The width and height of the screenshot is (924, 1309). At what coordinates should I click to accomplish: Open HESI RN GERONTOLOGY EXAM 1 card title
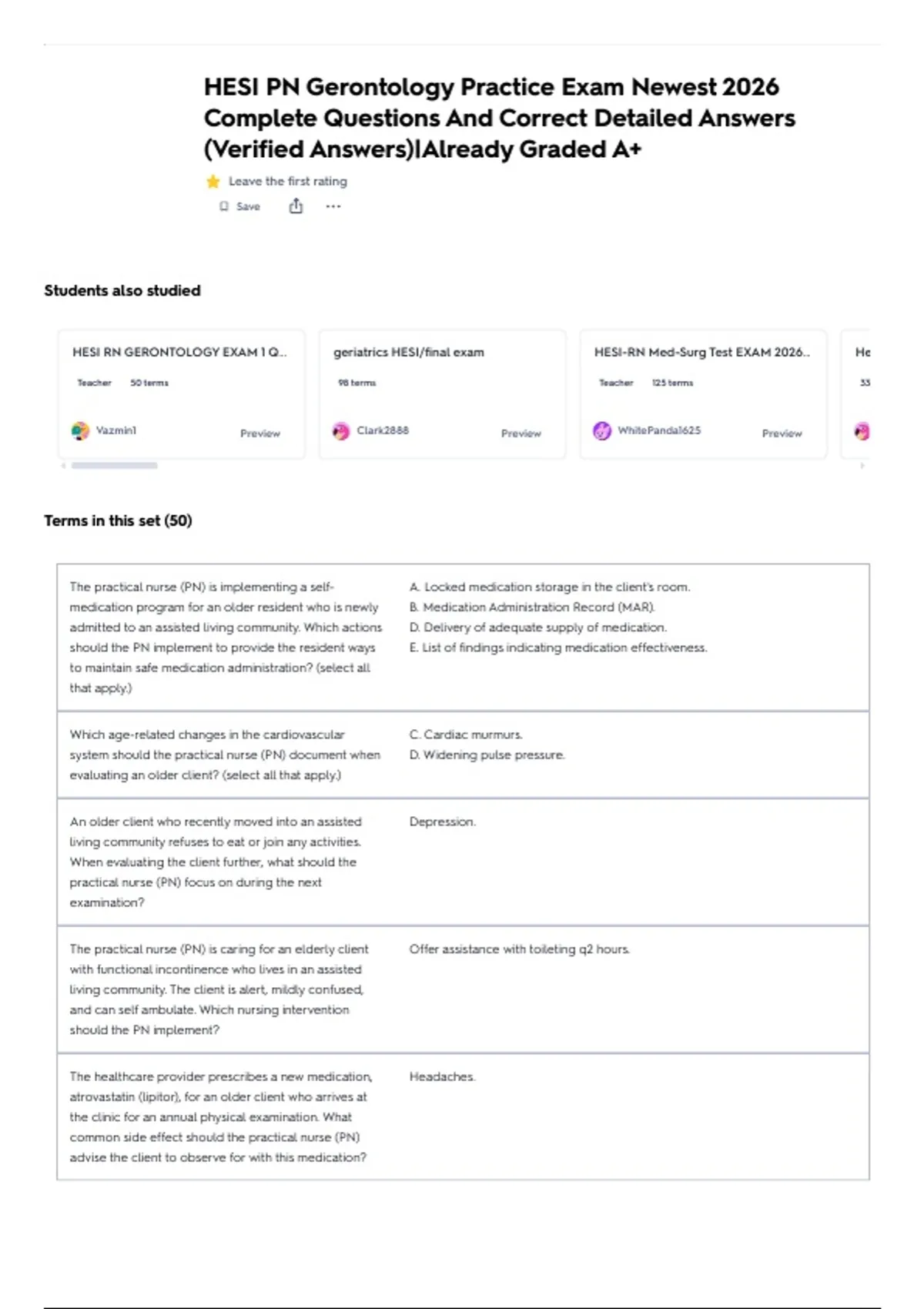tap(179, 352)
